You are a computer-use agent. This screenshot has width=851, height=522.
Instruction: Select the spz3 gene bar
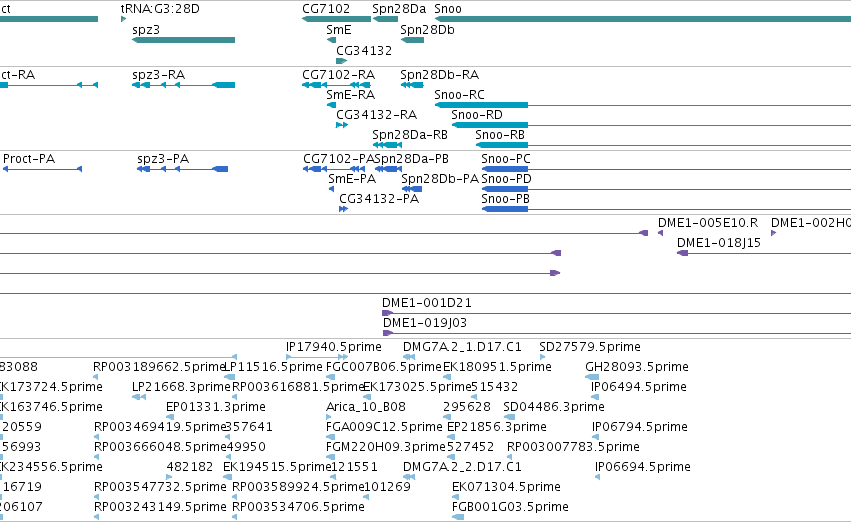click(x=183, y=40)
